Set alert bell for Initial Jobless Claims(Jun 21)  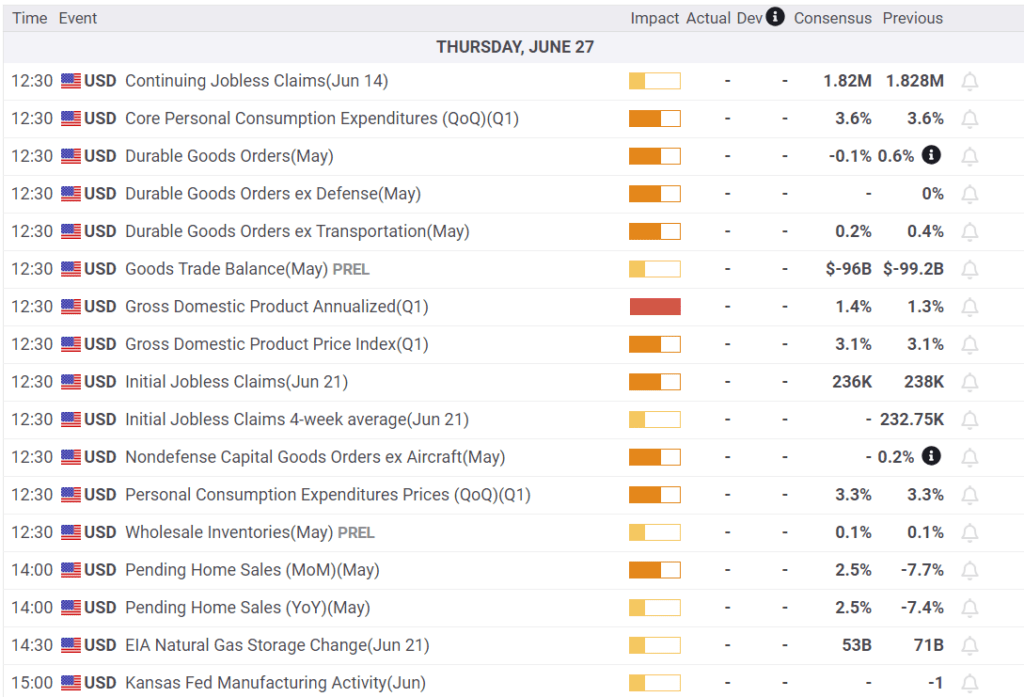[970, 382]
